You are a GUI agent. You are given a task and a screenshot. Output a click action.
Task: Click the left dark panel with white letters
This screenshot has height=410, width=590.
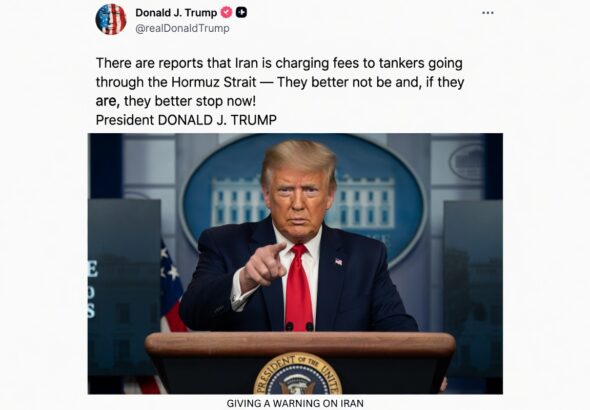click(125, 288)
